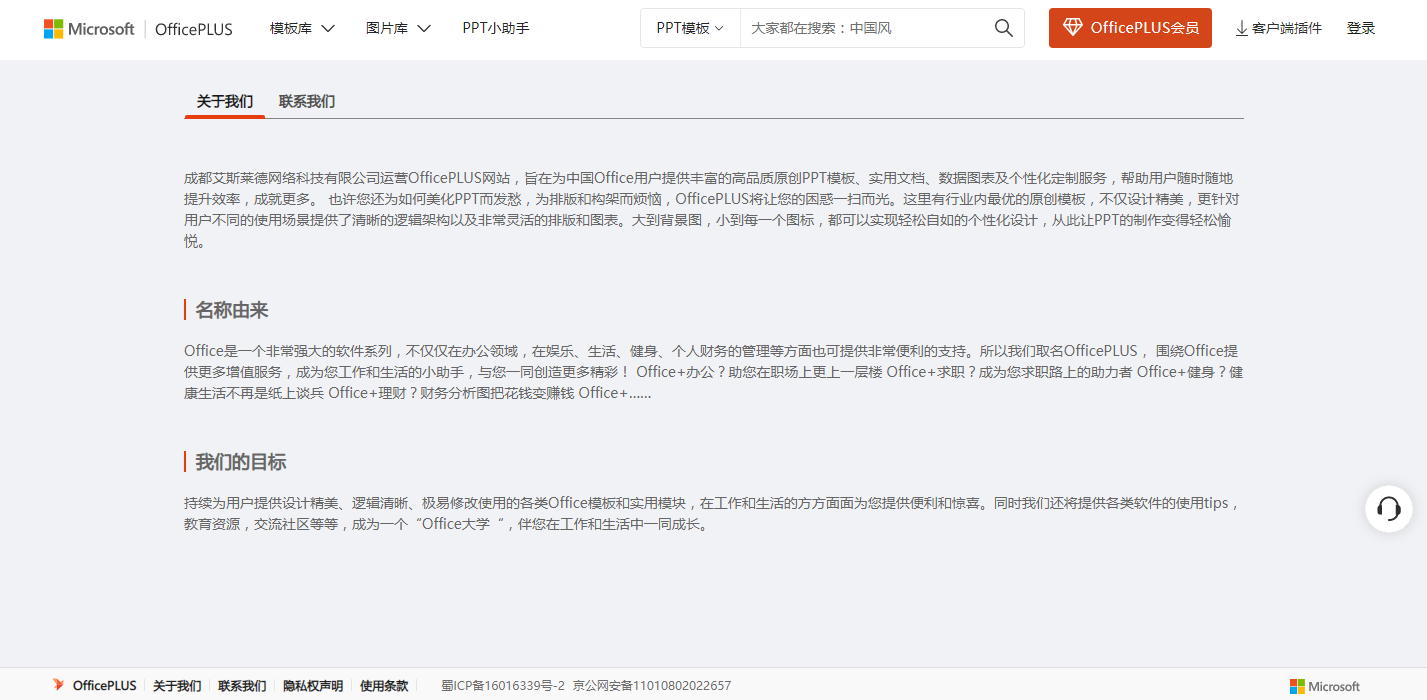Open footer 隐私权声明 link
This screenshot has height=700, width=1427.
[313, 686]
